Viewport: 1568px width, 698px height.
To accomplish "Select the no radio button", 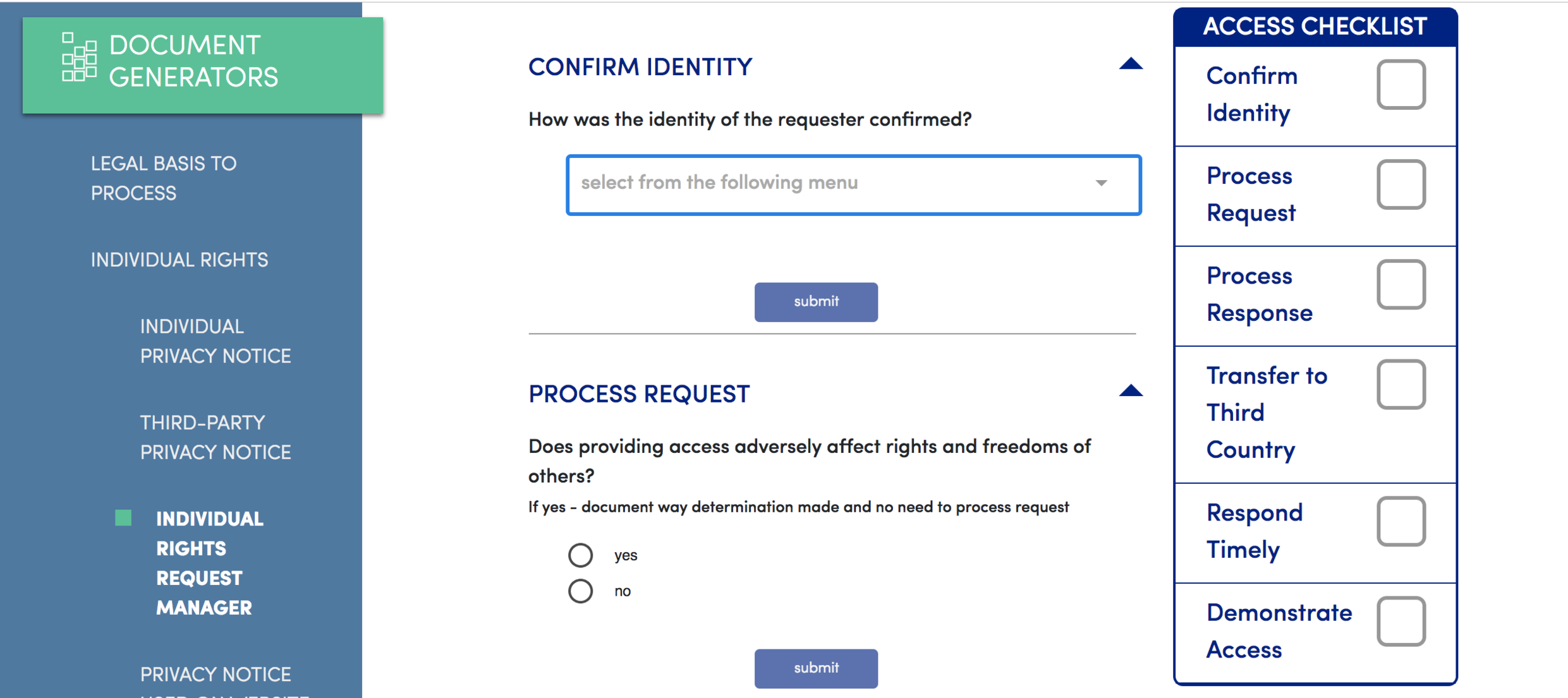I will pos(580,591).
